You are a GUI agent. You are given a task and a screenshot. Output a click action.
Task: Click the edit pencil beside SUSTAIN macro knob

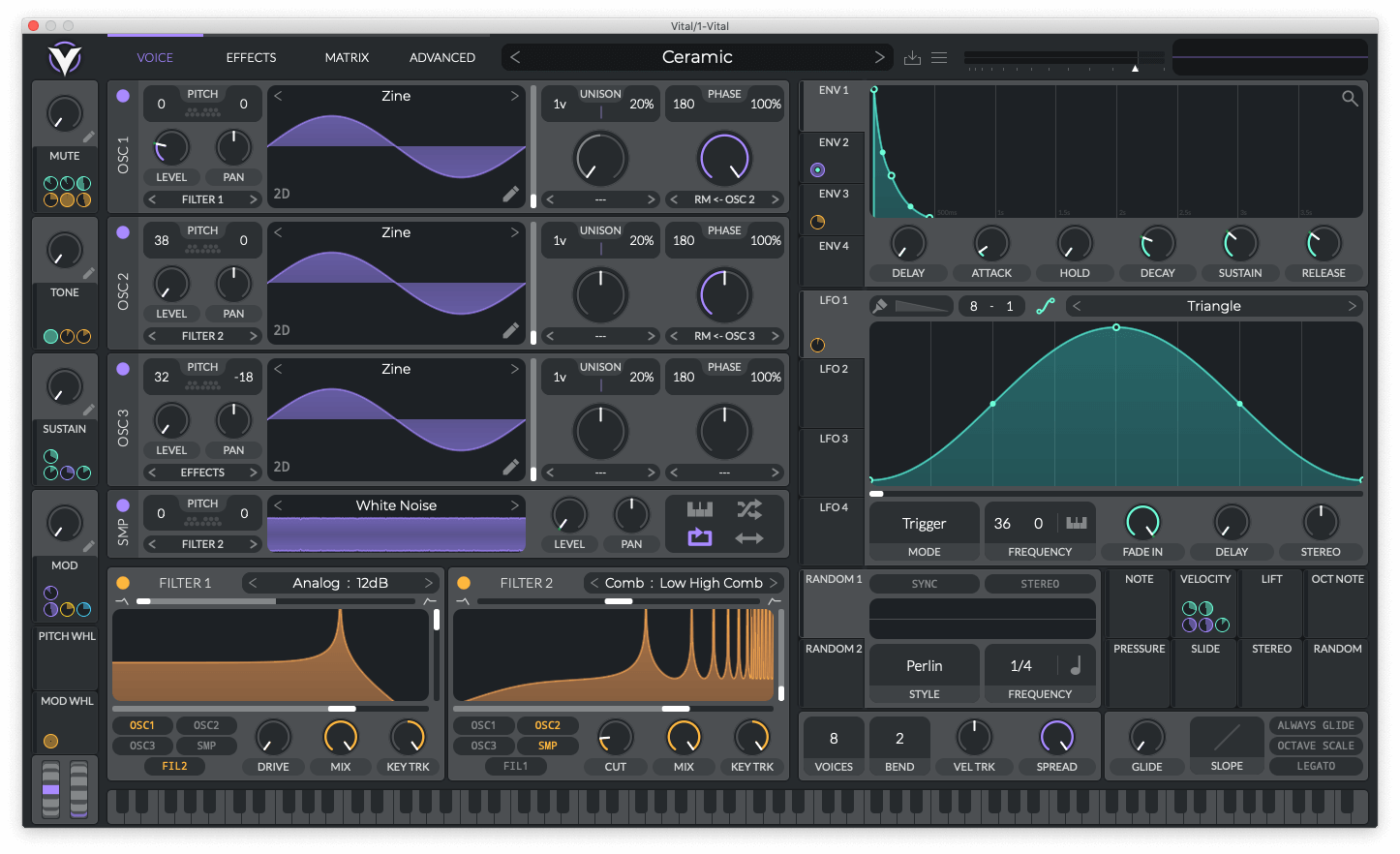(x=89, y=410)
